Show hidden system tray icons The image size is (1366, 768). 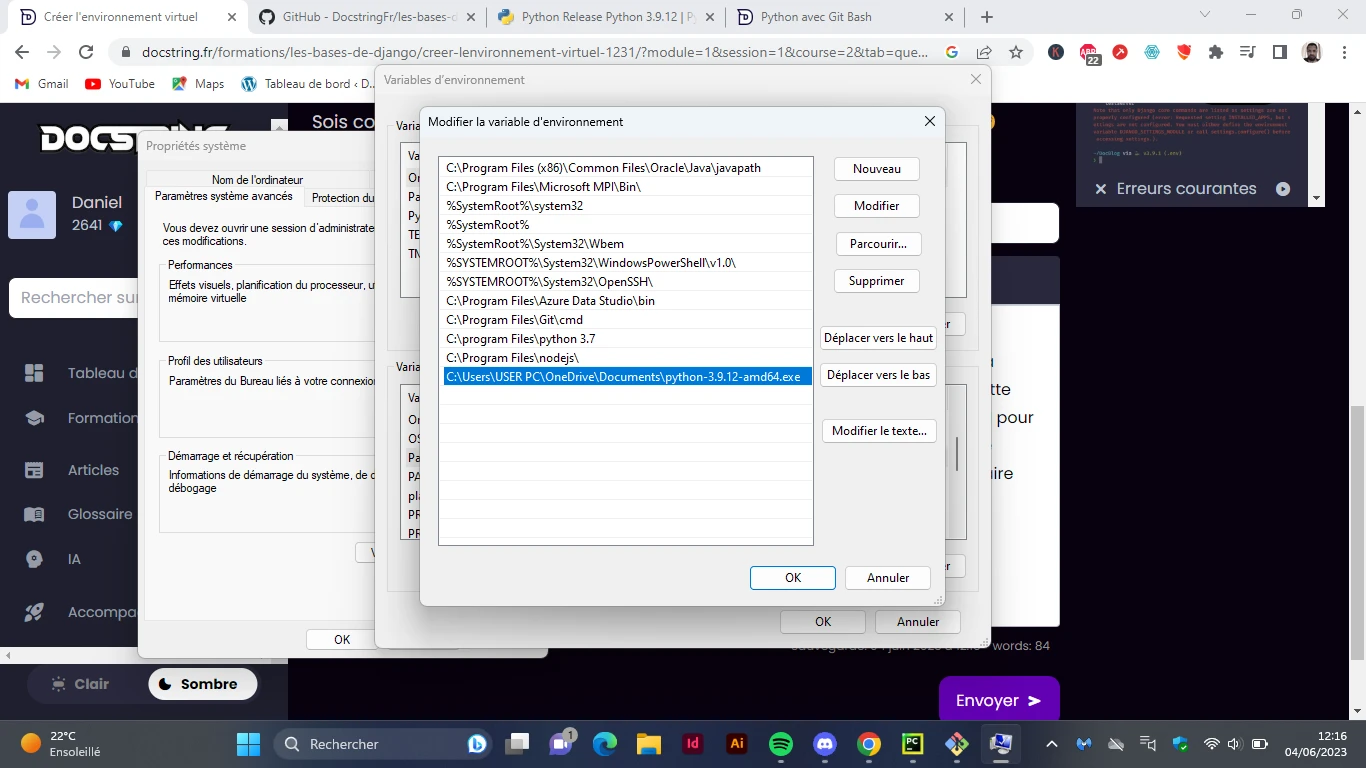[x=1051, y=744]
